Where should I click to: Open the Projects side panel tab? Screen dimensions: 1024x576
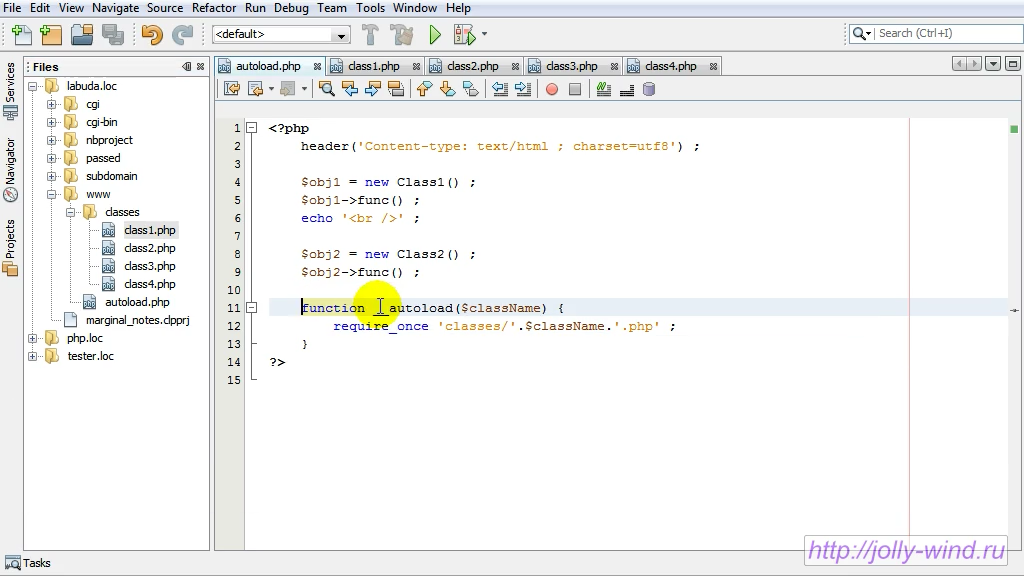pyautogui.click(x=10, y=248)
